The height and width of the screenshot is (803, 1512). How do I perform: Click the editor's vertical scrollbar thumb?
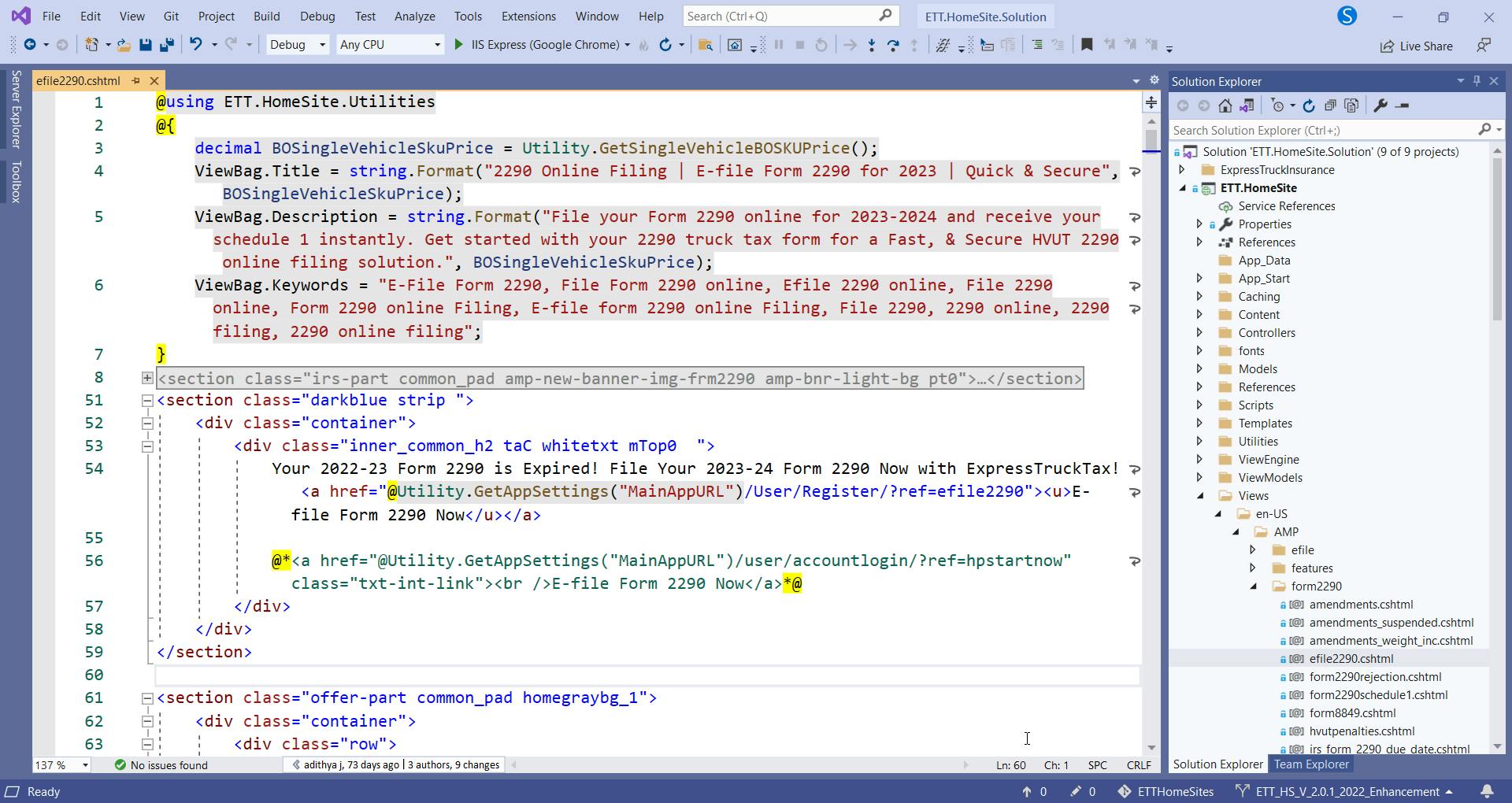1151,140
